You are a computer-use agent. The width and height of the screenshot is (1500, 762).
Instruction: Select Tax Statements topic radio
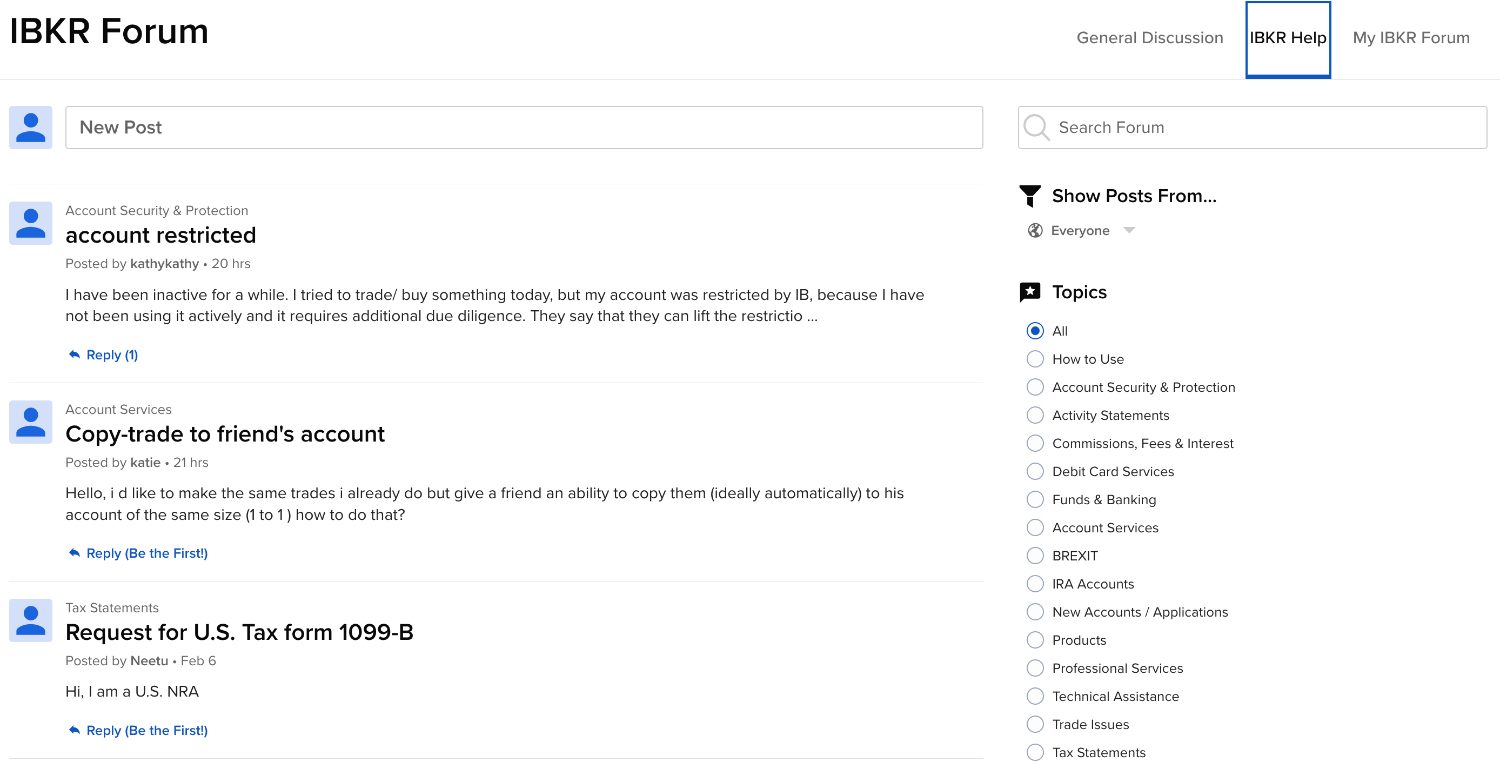[x=1035, y=752]
